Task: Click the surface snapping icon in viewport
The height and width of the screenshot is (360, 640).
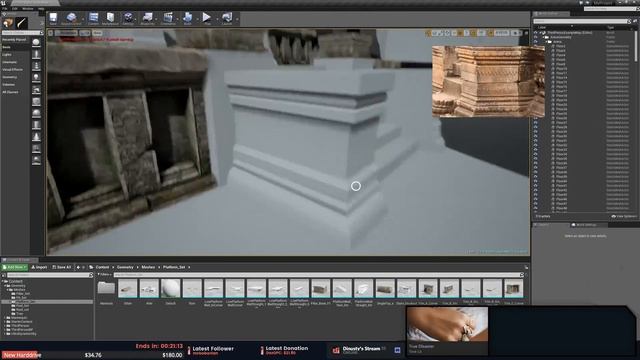Action: click(x=454, y=33)
